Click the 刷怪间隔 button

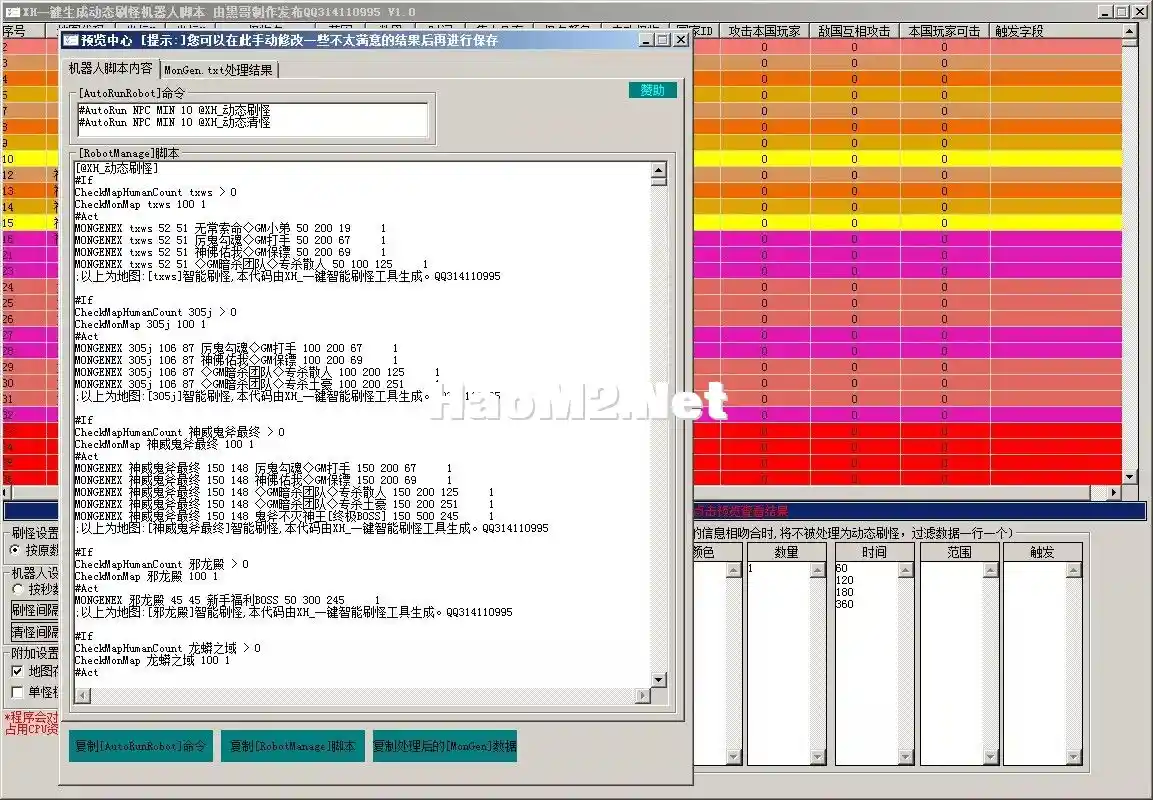pyautogui.click(x=35, y=610)
